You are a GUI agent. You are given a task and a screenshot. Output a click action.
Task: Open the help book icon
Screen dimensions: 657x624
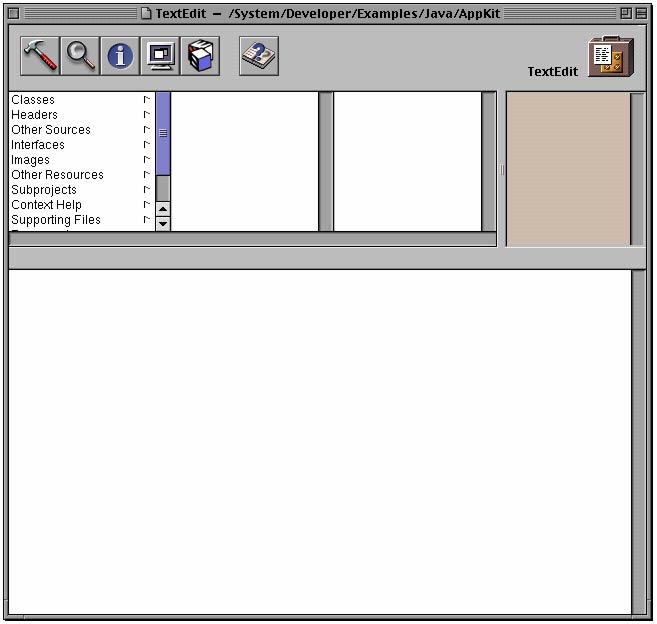259,56
